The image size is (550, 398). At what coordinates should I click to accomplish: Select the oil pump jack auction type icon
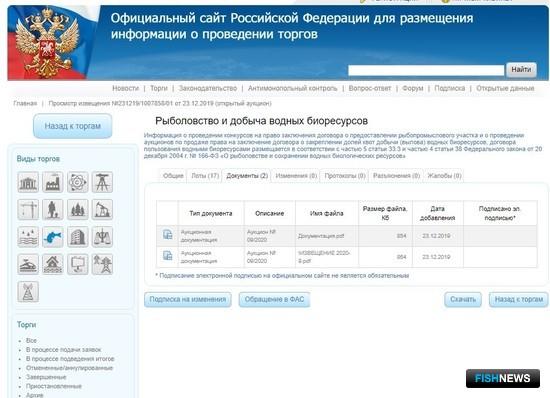(x=102, y=209)
